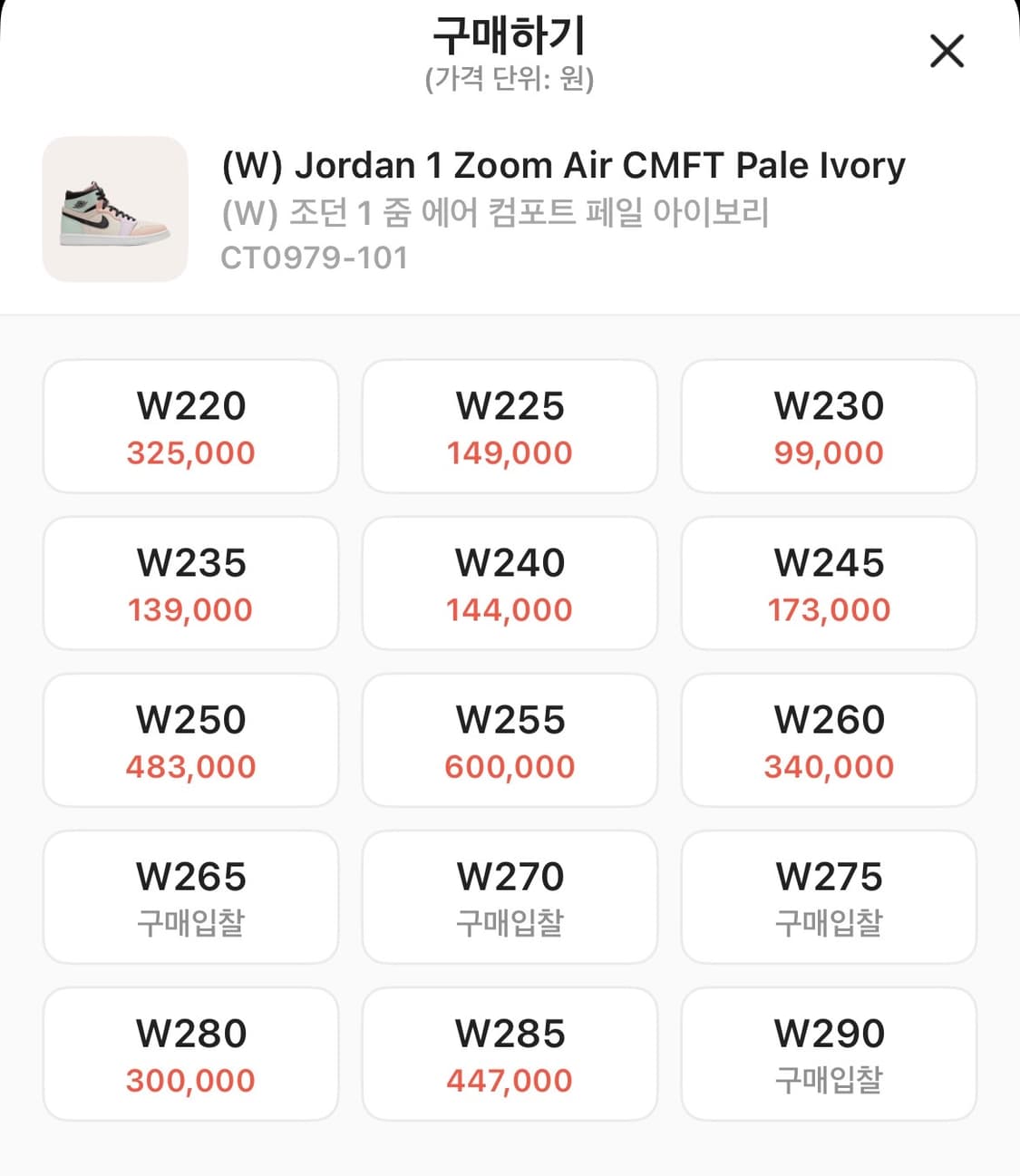Screen dimensions: 1020x1176
Task: Bid on the W290 size option
Action: coord(829,1055)
